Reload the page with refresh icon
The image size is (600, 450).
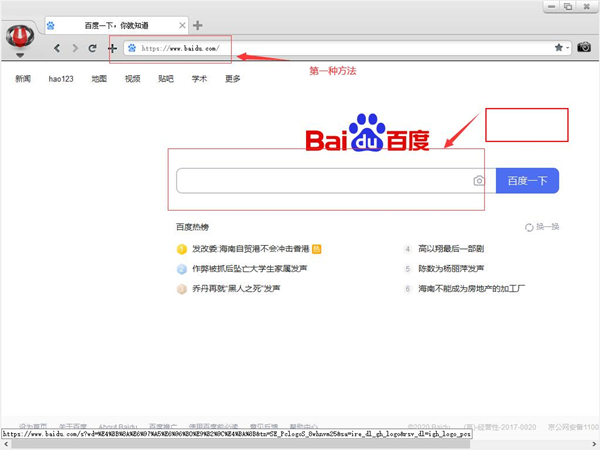pyautogui.click(x=92, y=48)
